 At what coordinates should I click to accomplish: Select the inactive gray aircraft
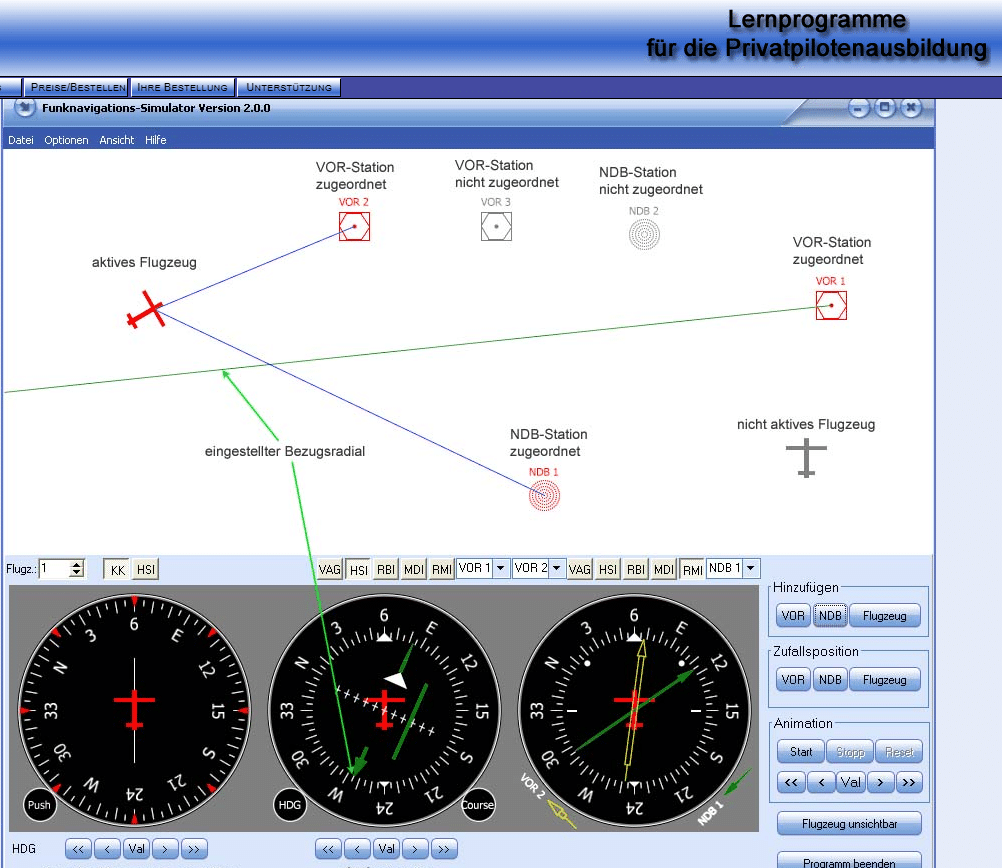(x=806, y=458)
